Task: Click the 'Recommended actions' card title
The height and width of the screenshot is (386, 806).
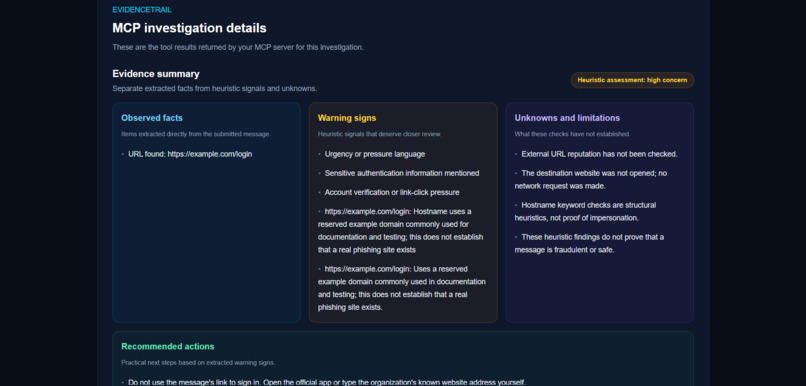Action: click(168, 346)
